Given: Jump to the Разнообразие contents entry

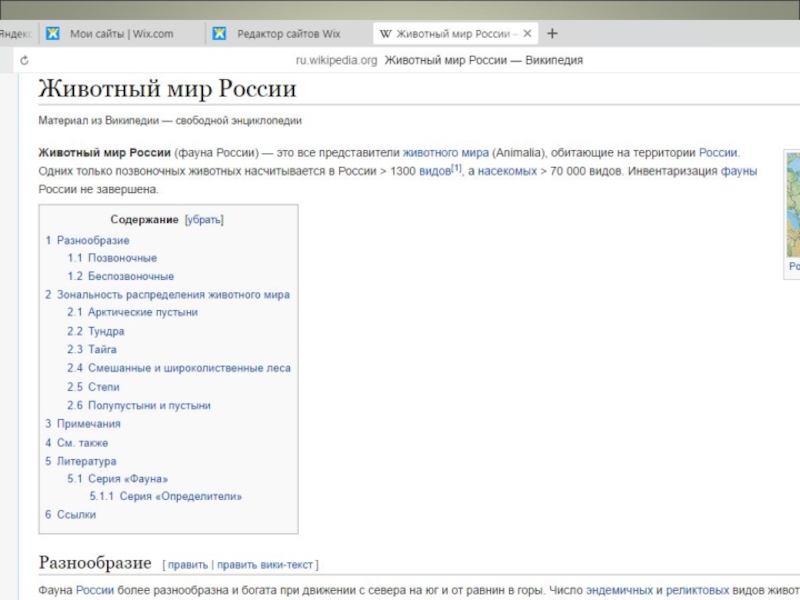Looking at the screenshot, I should point(93,241).
